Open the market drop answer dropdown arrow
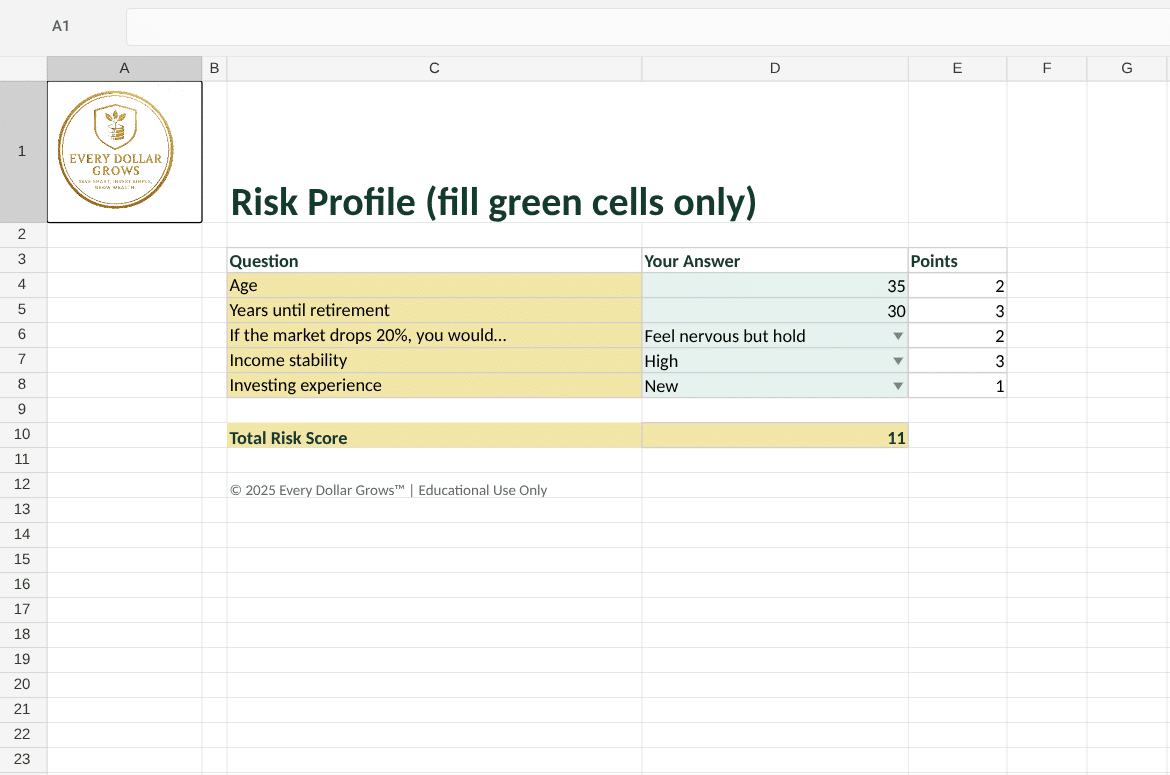The width and height of the screenshot is (1170, 775). [898, 336]
